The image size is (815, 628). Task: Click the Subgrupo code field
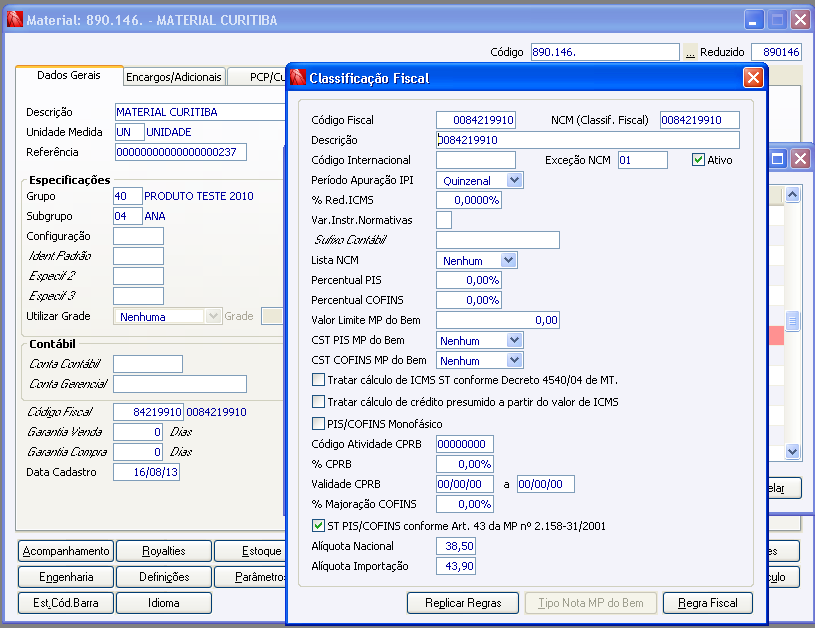click(x=127, y=216)
